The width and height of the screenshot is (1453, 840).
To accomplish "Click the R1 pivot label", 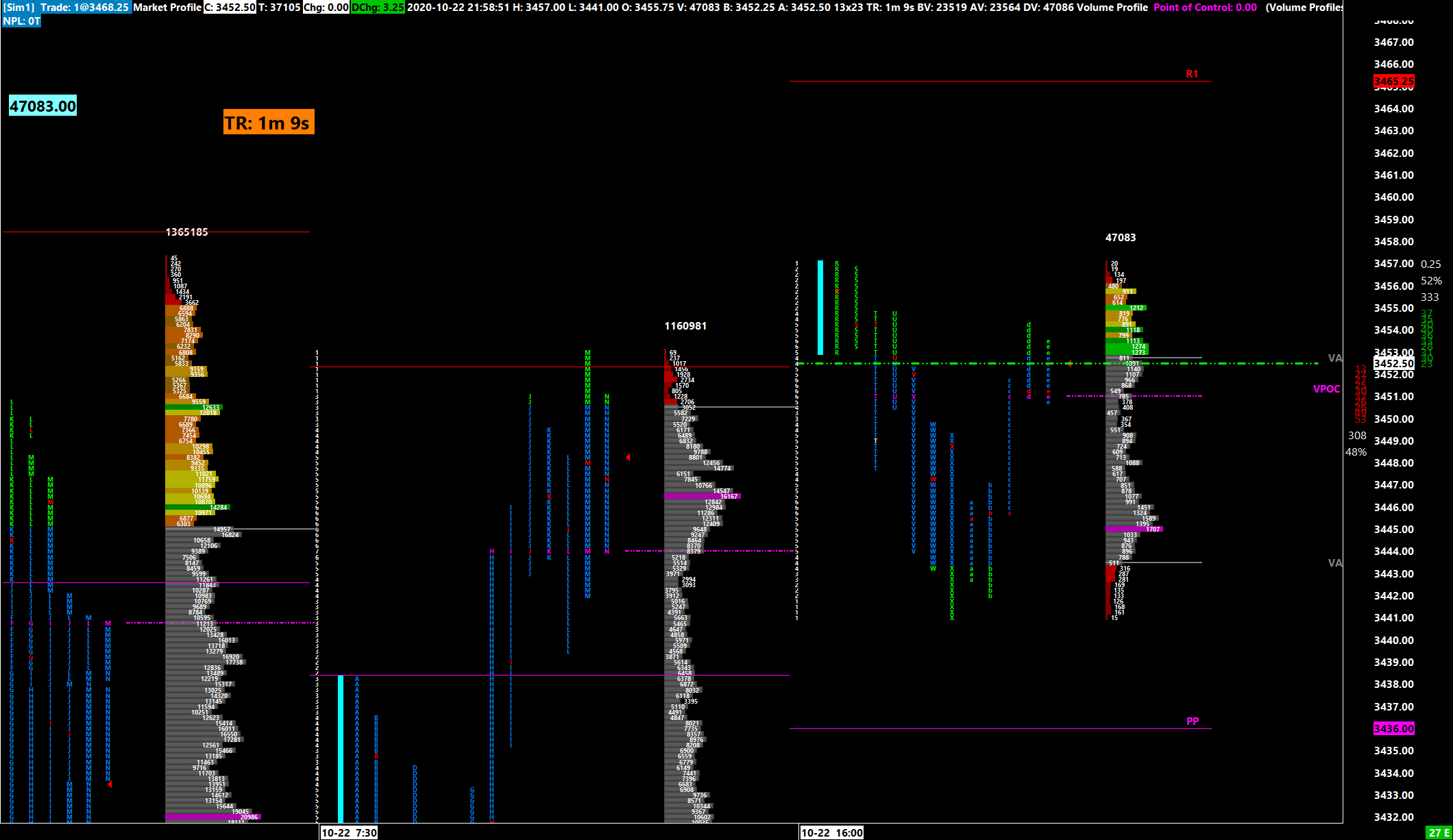I will pyautogui.click(x=1192, y=74).
